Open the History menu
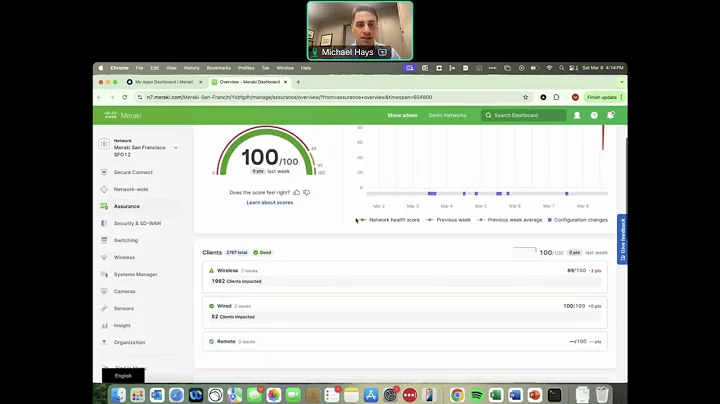The height and width of the screenshot is (404, 720). (x=191, y=68)
